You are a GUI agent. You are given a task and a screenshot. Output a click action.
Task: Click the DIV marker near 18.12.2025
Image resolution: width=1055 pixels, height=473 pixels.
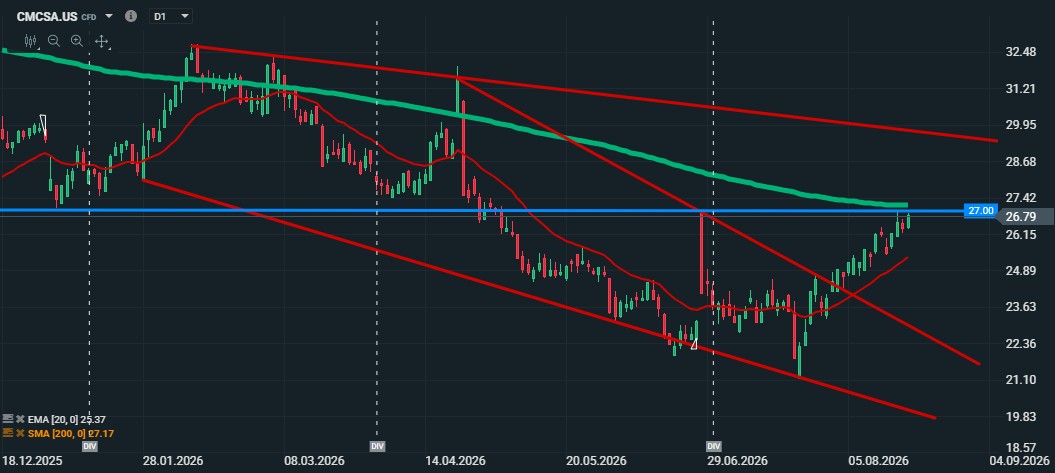(x=89, y=446)
